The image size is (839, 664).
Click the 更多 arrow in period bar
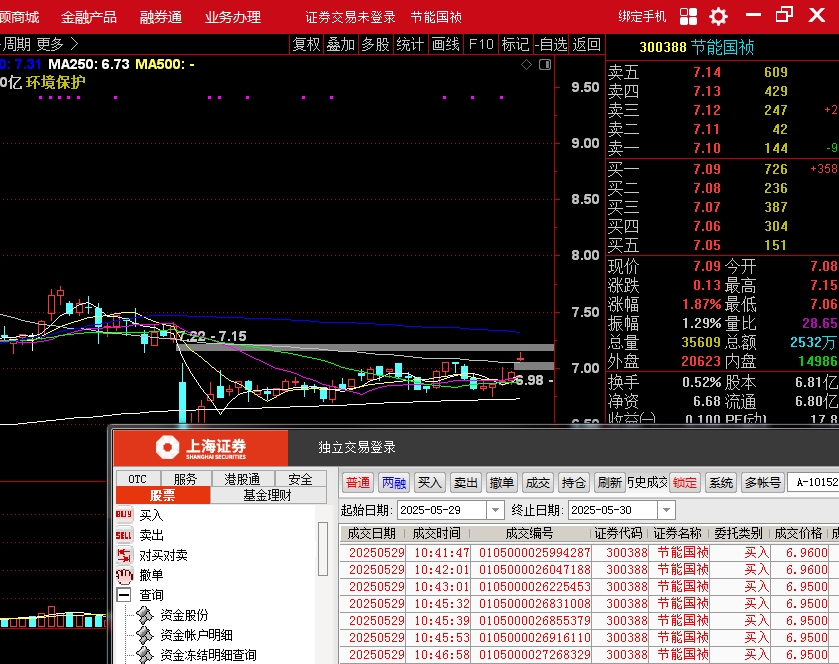(74, 44)
